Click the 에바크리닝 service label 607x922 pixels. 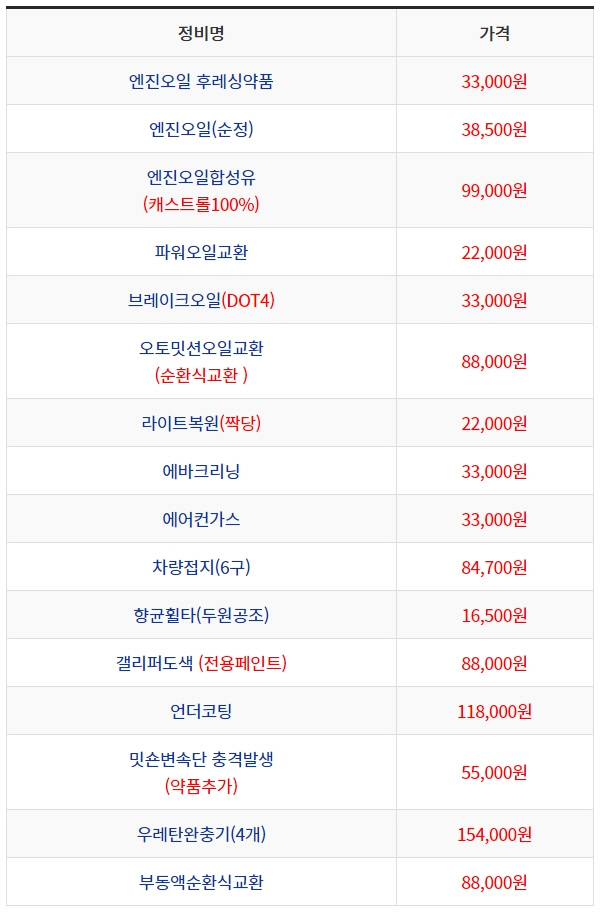click(x=201, y=471)
